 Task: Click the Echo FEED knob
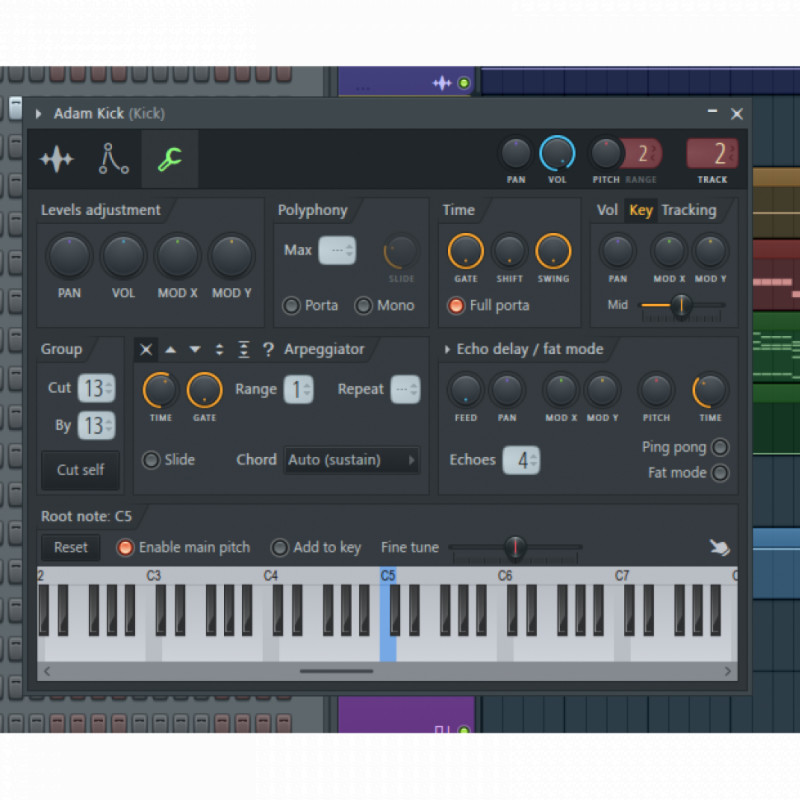click(465, 390)
